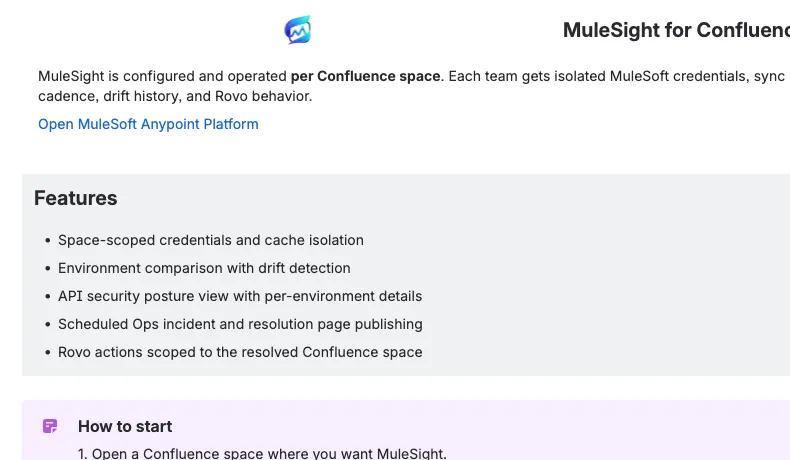The image size is (790, 460).
Task: Click the bullet before Environment comparison
Action: pos(47,269)
